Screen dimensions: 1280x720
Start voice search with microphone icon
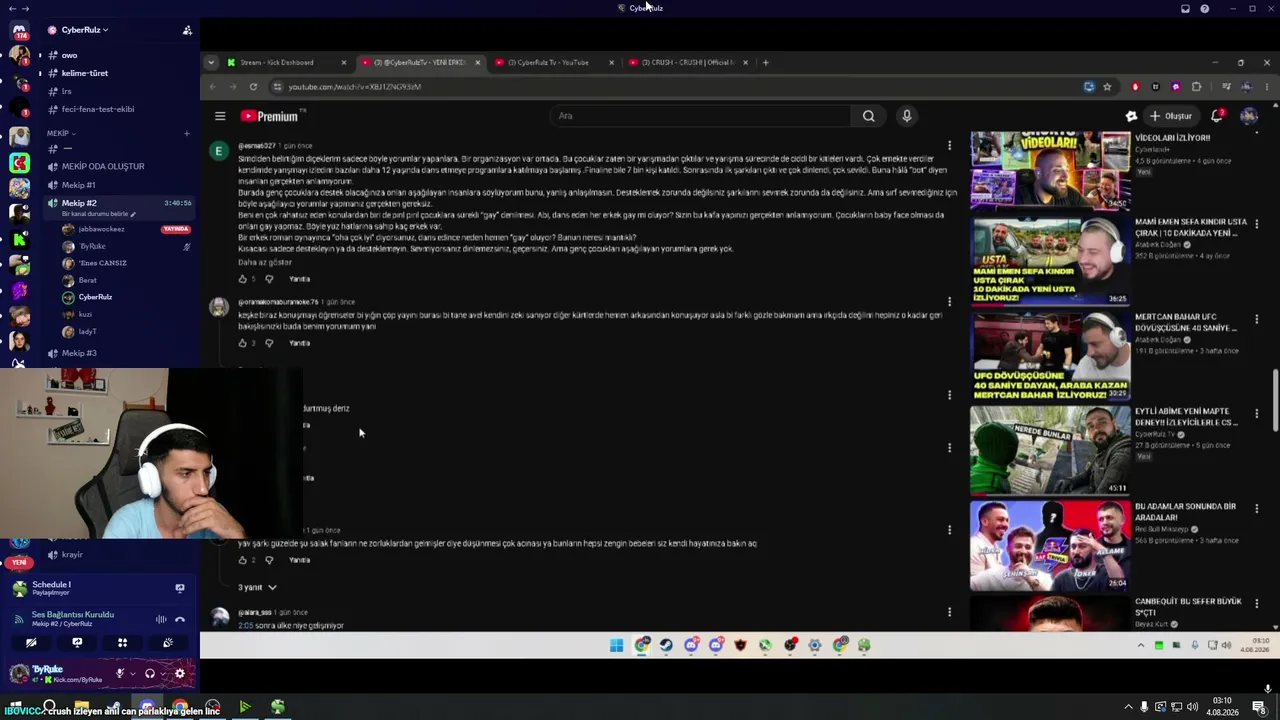907,116
